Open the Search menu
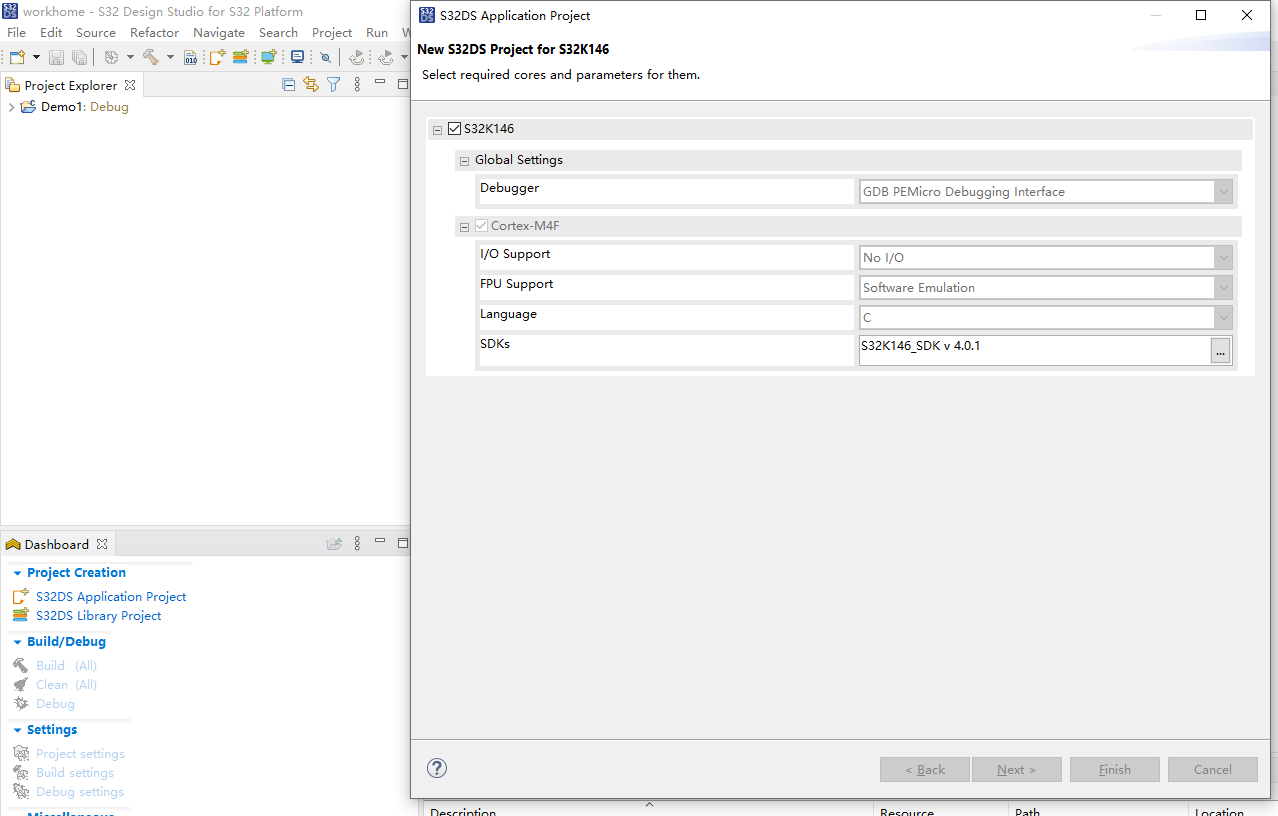 pyautogui.click(x=278, y=32)
